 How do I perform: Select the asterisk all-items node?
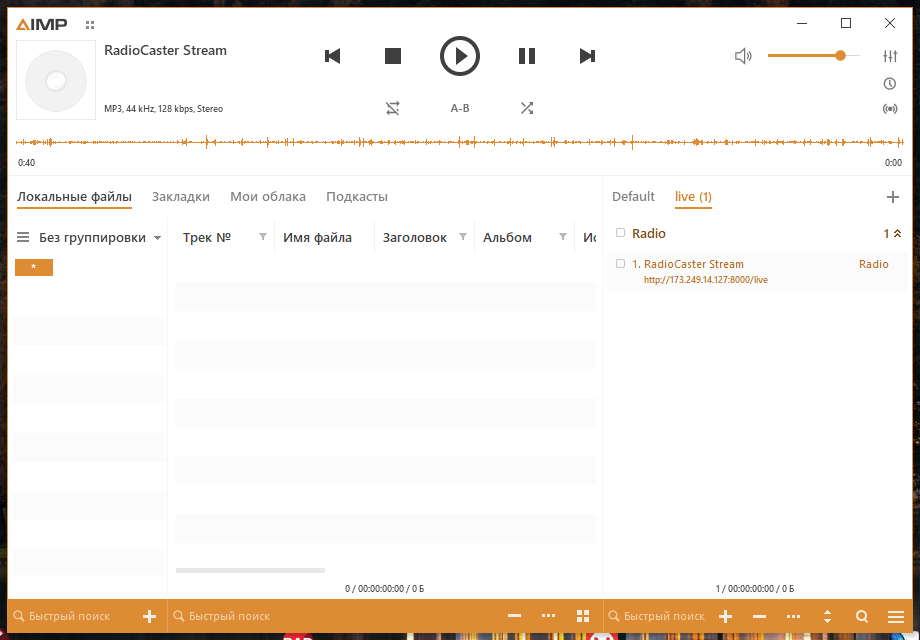[33, 267]
